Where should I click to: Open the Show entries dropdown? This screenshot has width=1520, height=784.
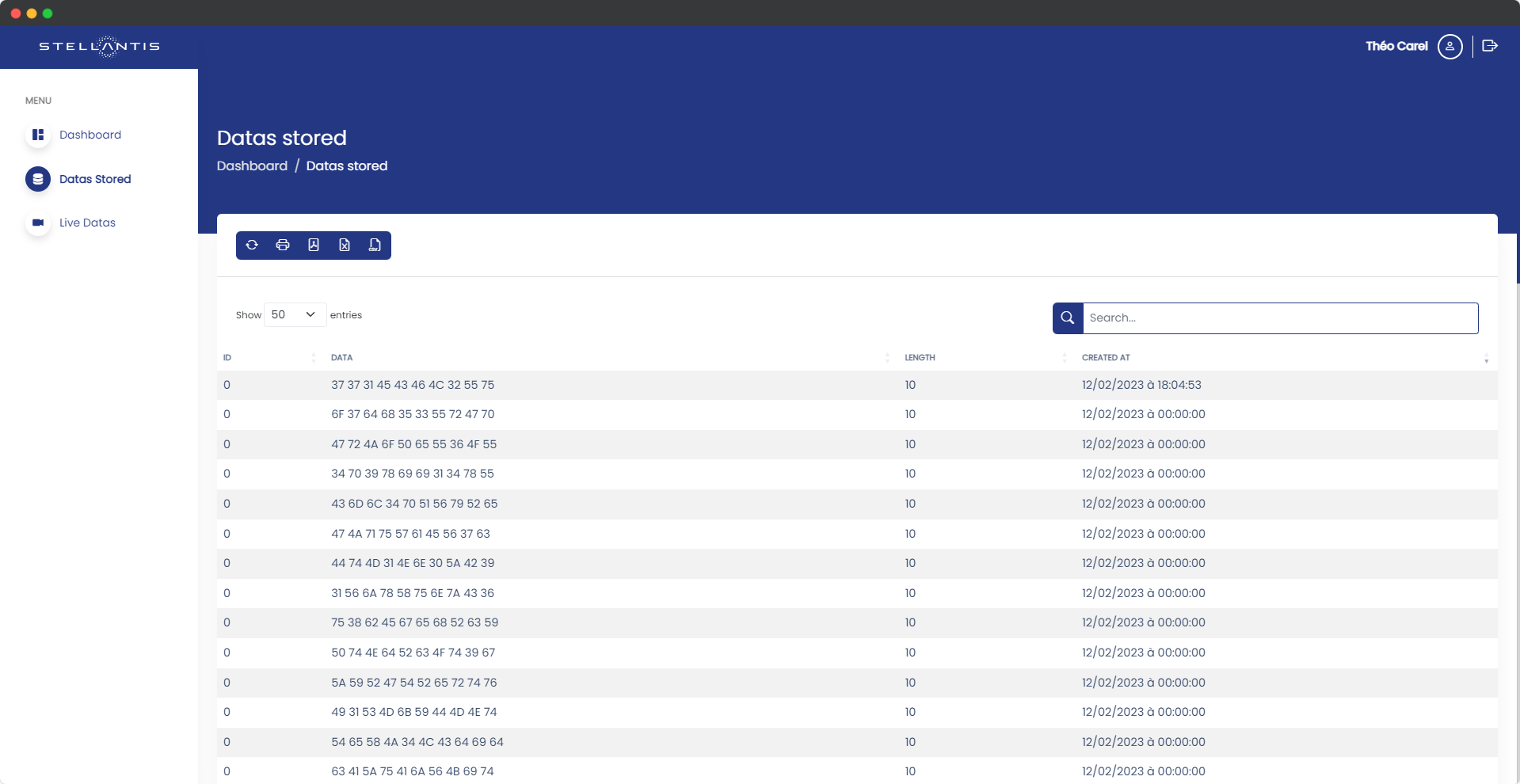294,314
